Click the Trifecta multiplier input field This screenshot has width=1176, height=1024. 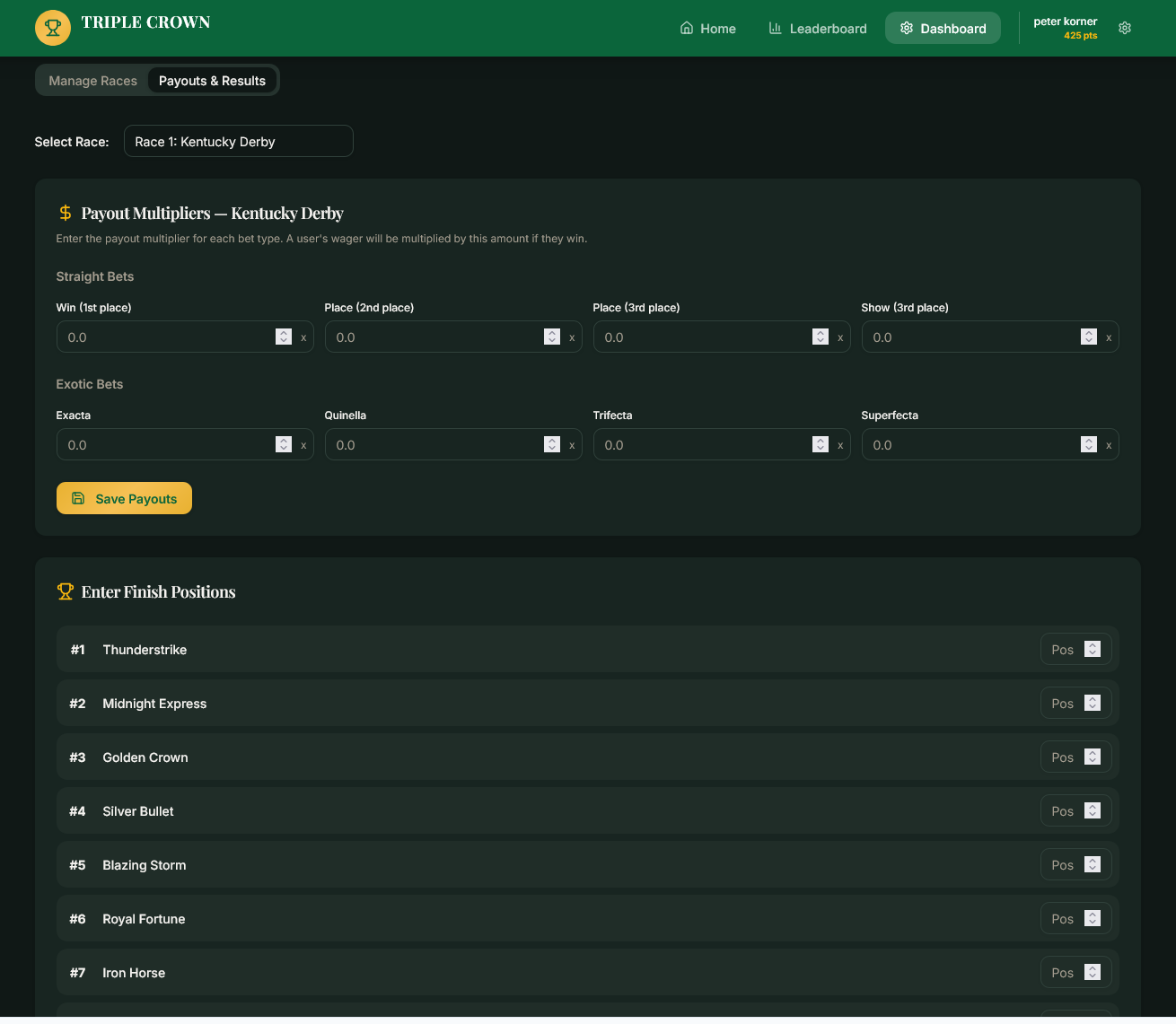[x=700, y=444]
